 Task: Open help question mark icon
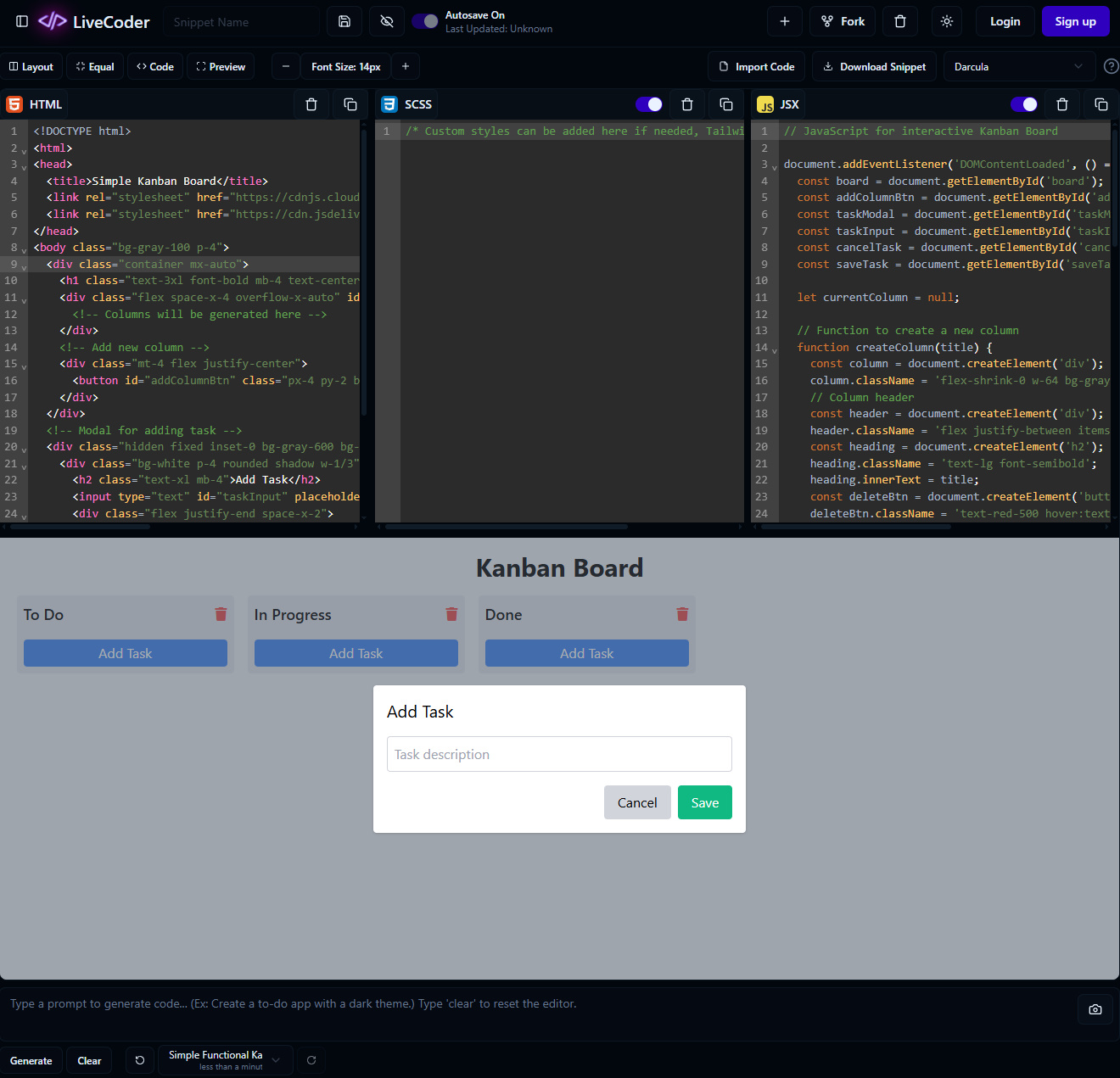[1111, 66]
